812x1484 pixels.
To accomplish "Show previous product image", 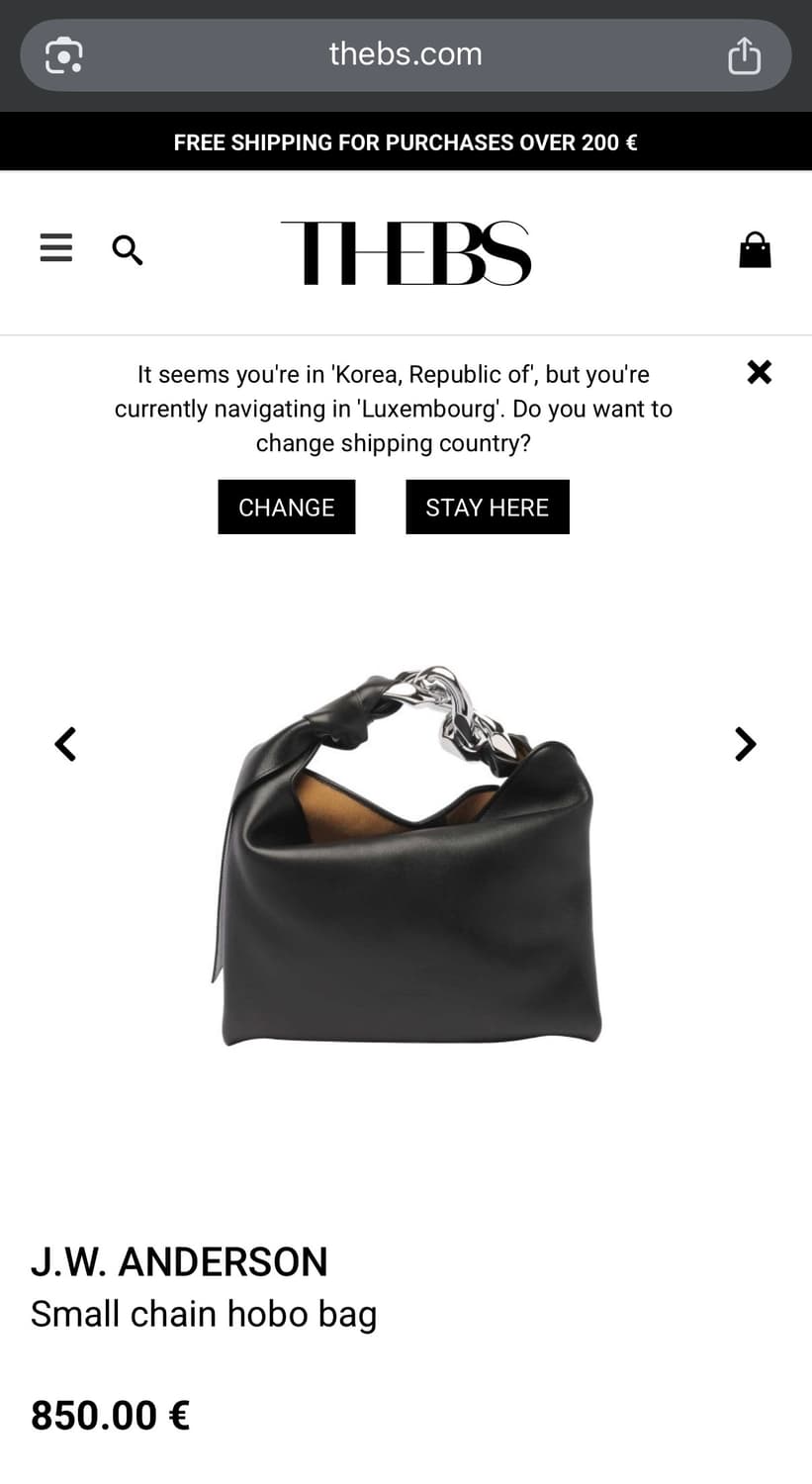I will [x=65, y=744].
